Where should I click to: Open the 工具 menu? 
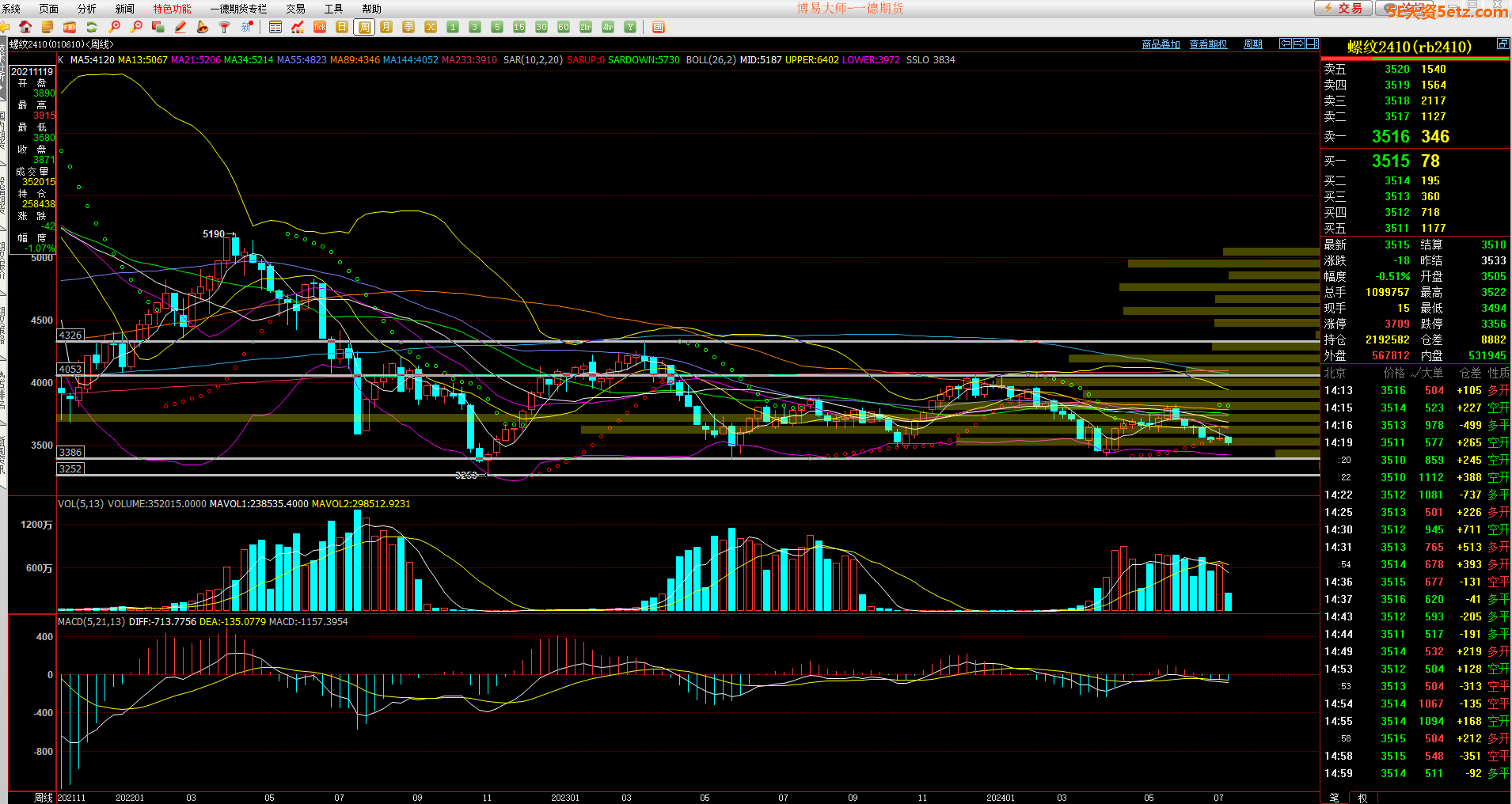(x=333, y=9)
